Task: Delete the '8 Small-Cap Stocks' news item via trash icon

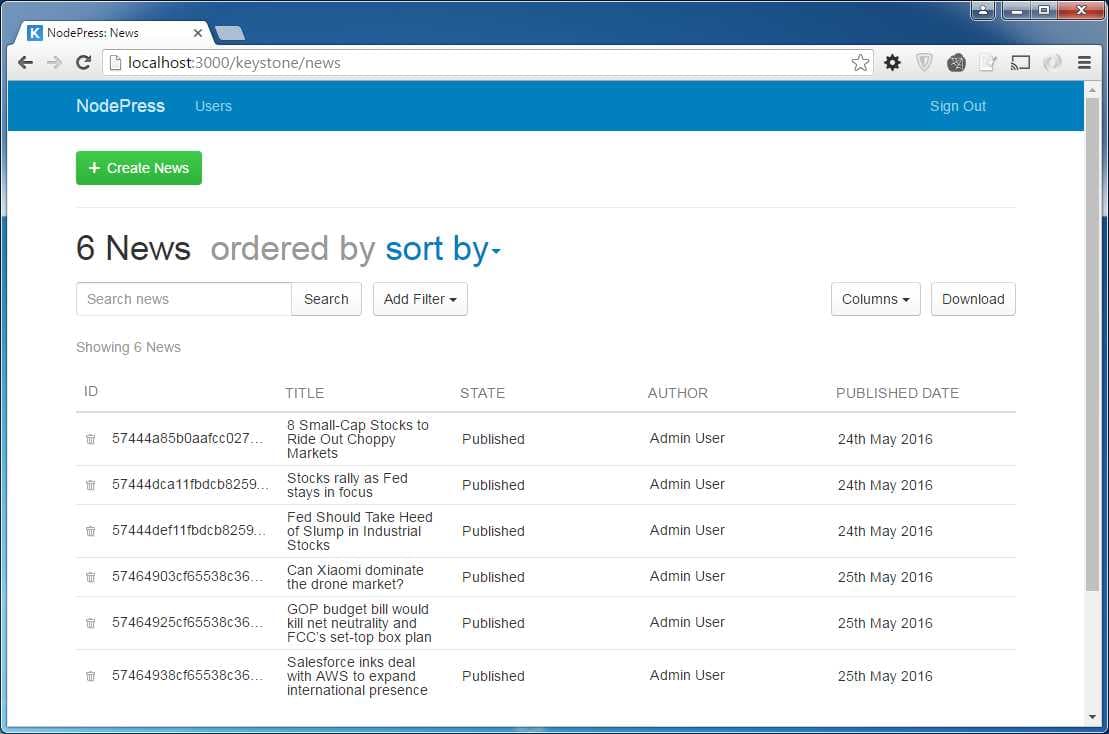Action: click(90, 439)
